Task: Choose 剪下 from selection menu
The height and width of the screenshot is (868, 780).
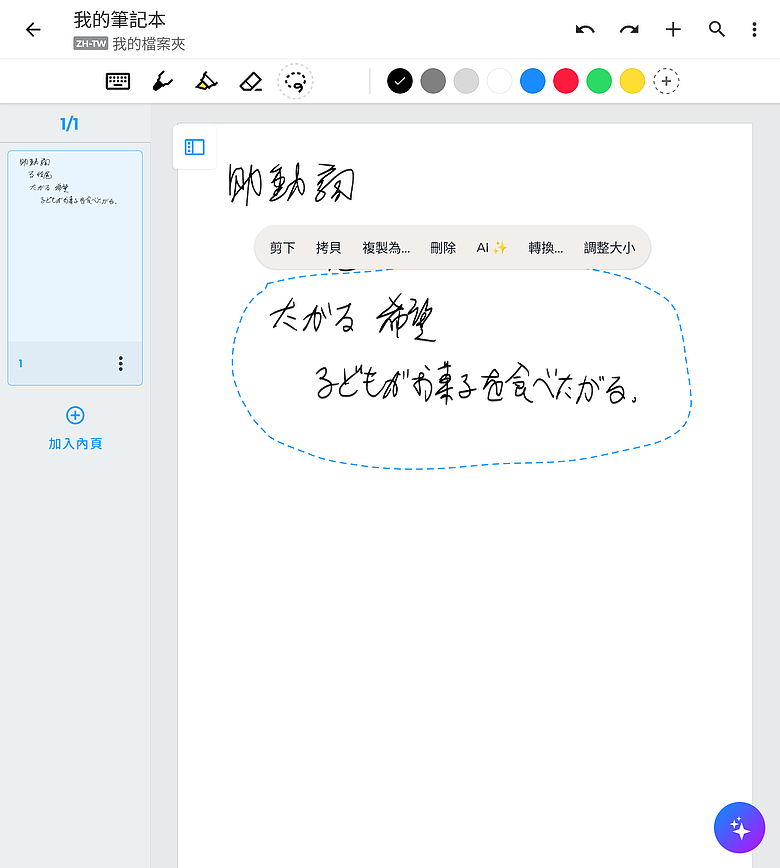Action: point(282,247)
